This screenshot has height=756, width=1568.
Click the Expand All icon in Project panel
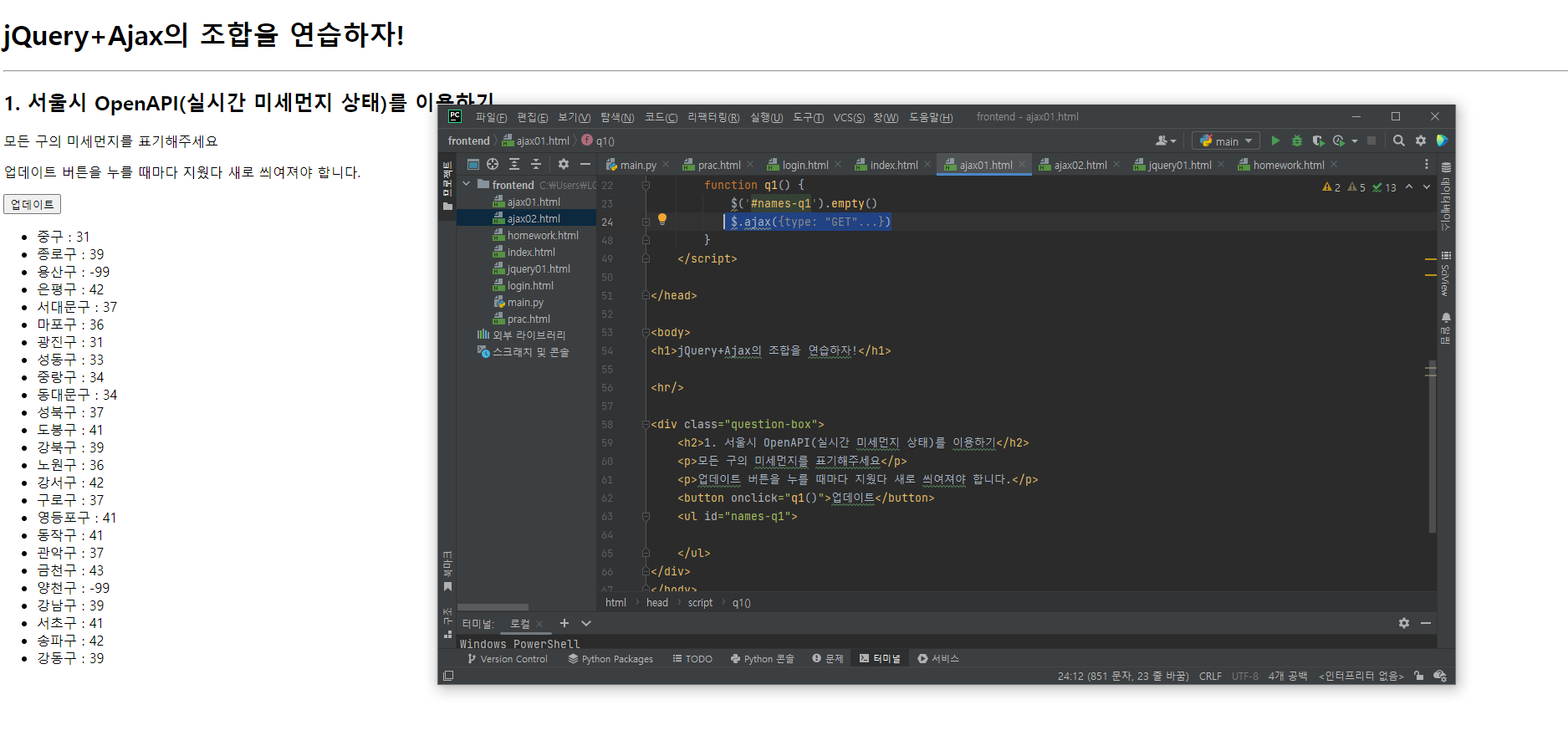click(x=514, y=164)
